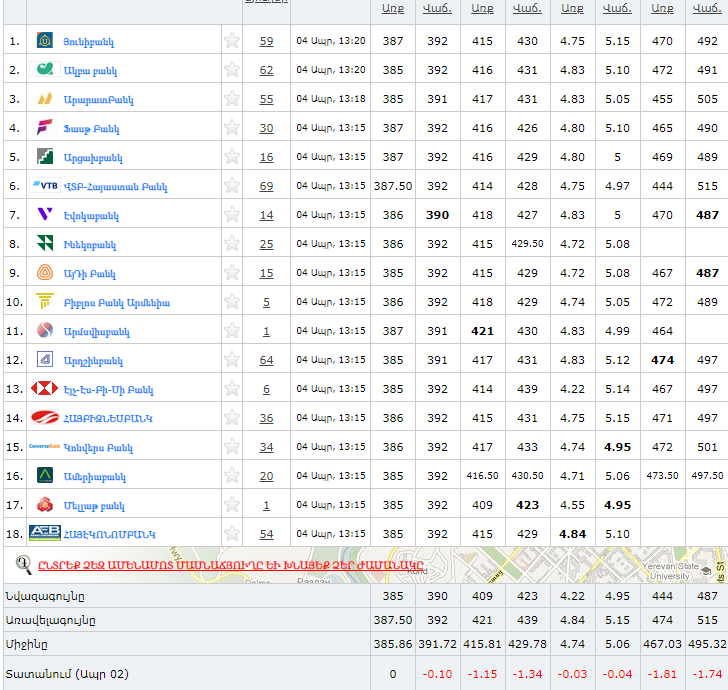Open branch count 59 link for Unibank
Image resolution: width=728 pixels, height=690 pixels.
pyautogui.click(x=266, y=41)
